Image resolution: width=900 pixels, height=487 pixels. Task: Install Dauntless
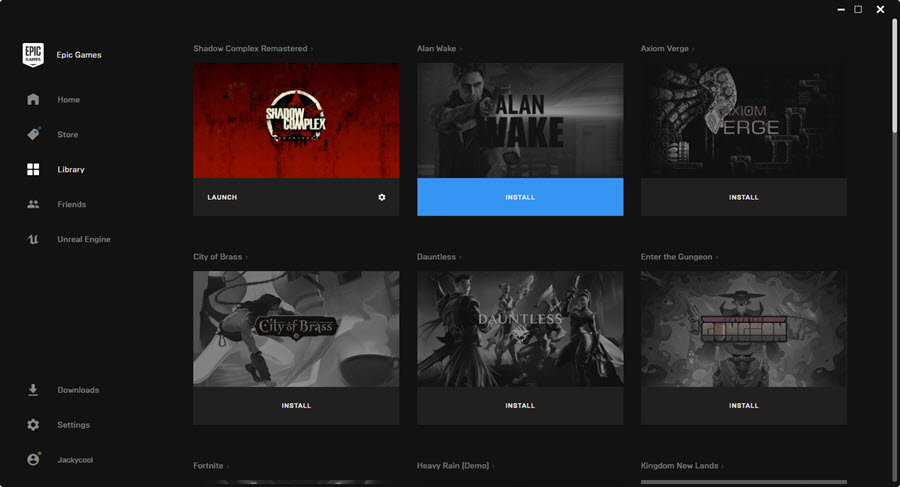520,405
